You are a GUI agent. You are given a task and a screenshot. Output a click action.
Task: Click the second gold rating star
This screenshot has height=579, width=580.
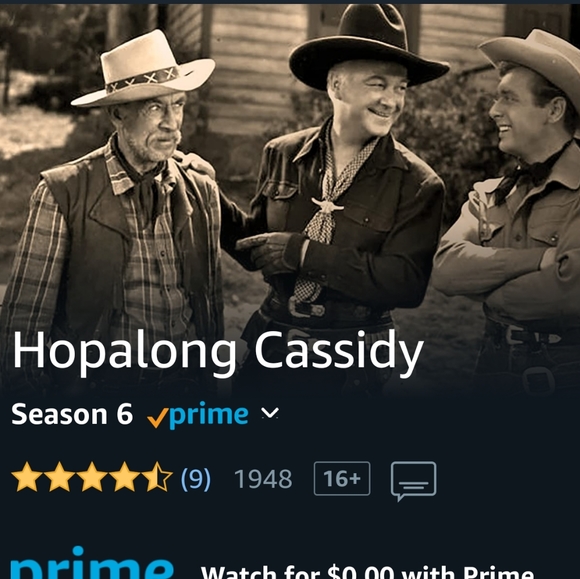(x=59, y=477)
